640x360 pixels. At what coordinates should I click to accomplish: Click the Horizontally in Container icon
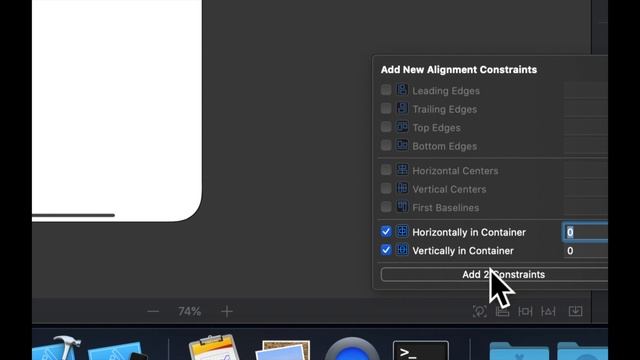402,231
